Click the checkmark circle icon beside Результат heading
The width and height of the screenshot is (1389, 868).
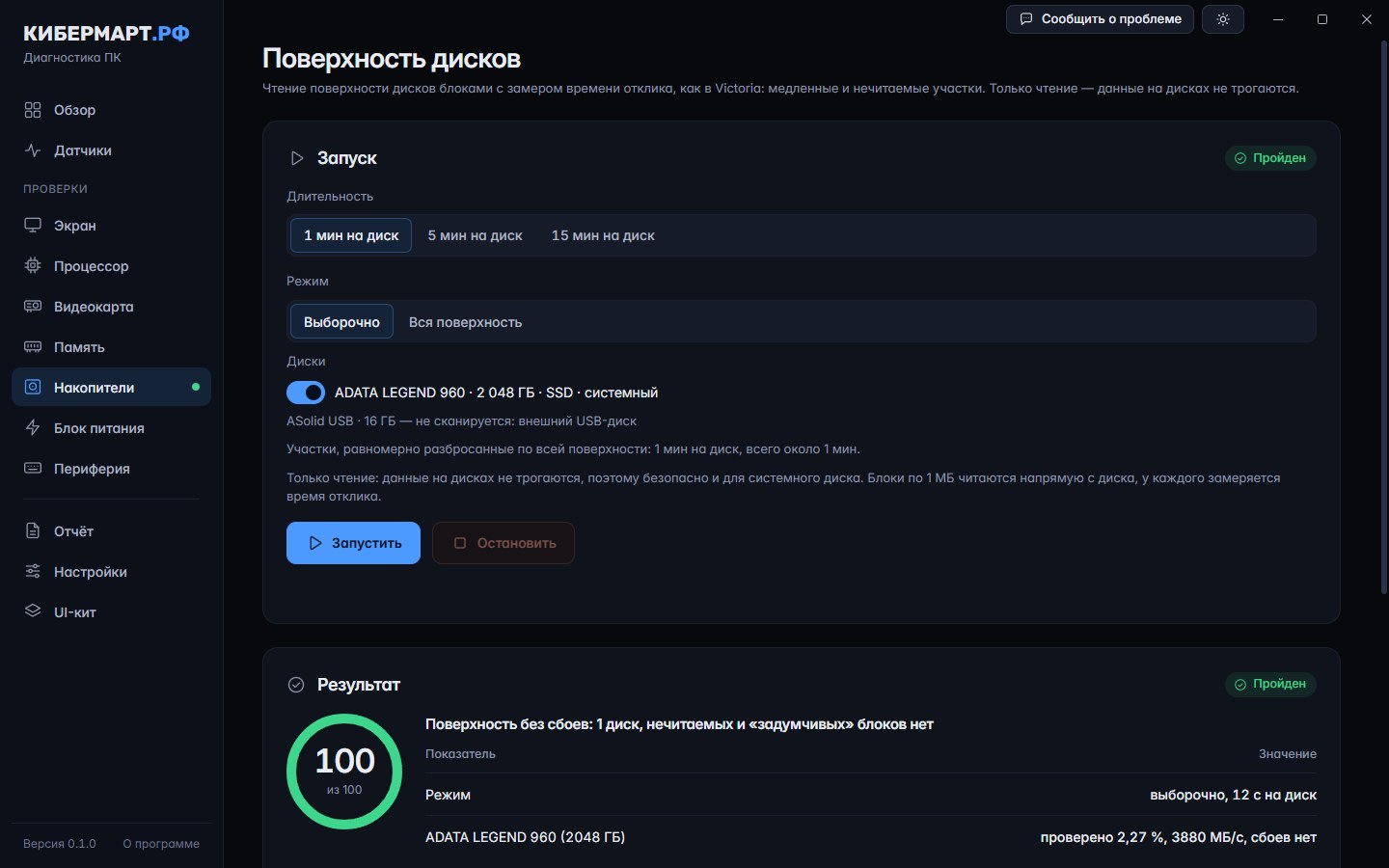point(296,685)
